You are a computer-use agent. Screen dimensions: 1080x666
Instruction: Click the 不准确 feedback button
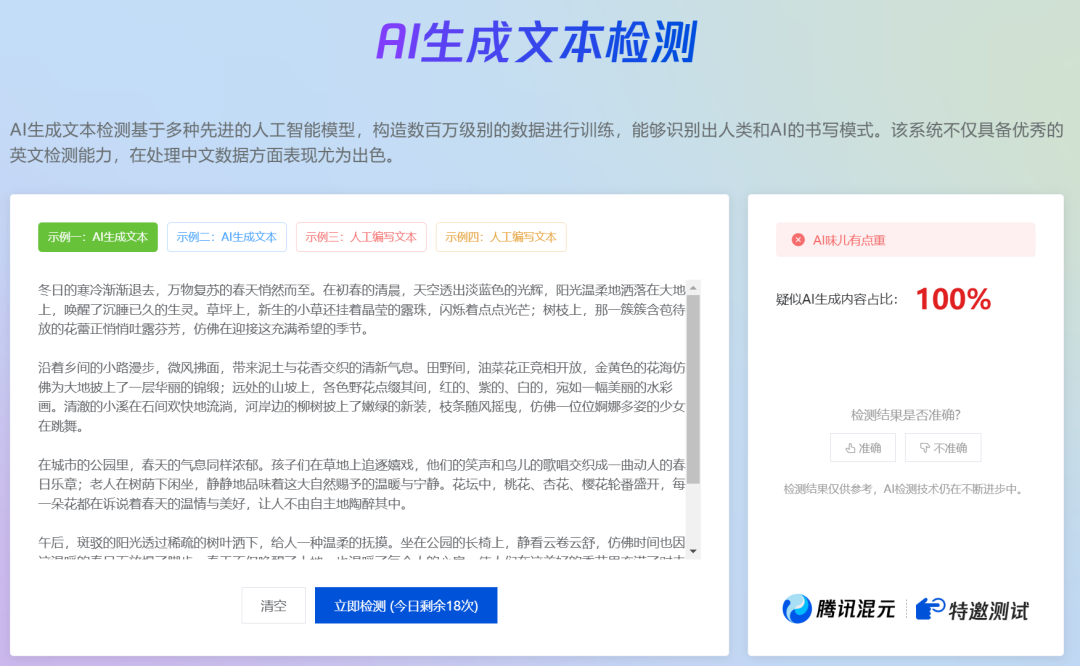tap(944, 447)
